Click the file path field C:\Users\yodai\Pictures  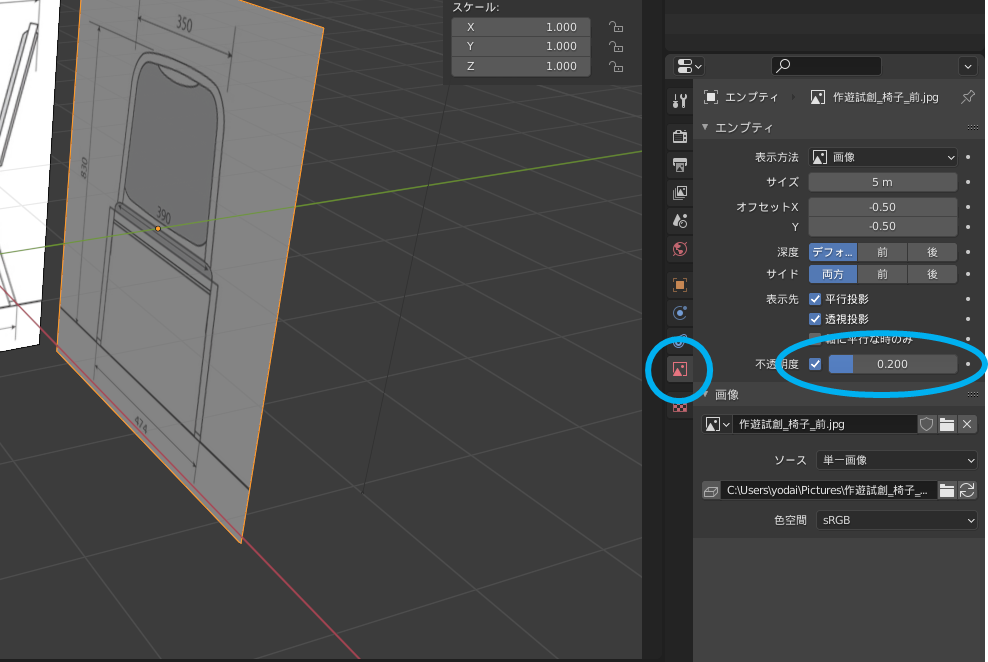click(x=829, y=491)
